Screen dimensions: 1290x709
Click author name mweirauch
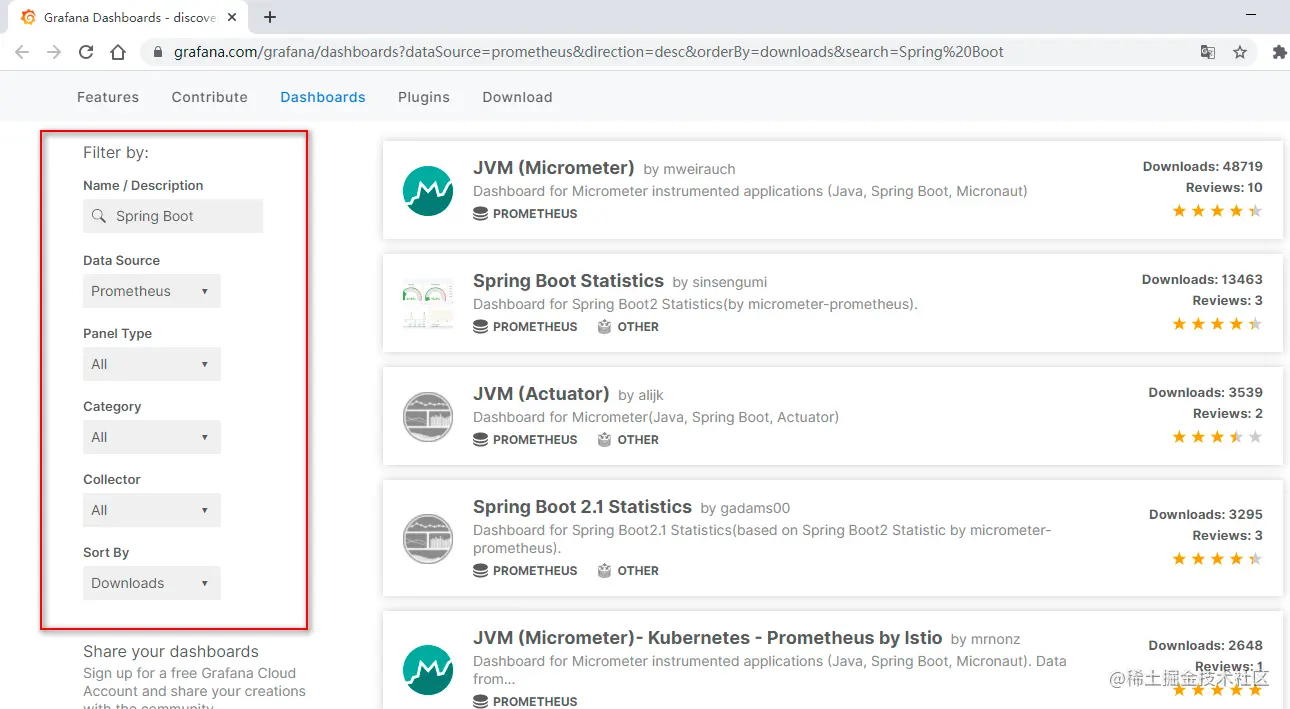point(699,170)
